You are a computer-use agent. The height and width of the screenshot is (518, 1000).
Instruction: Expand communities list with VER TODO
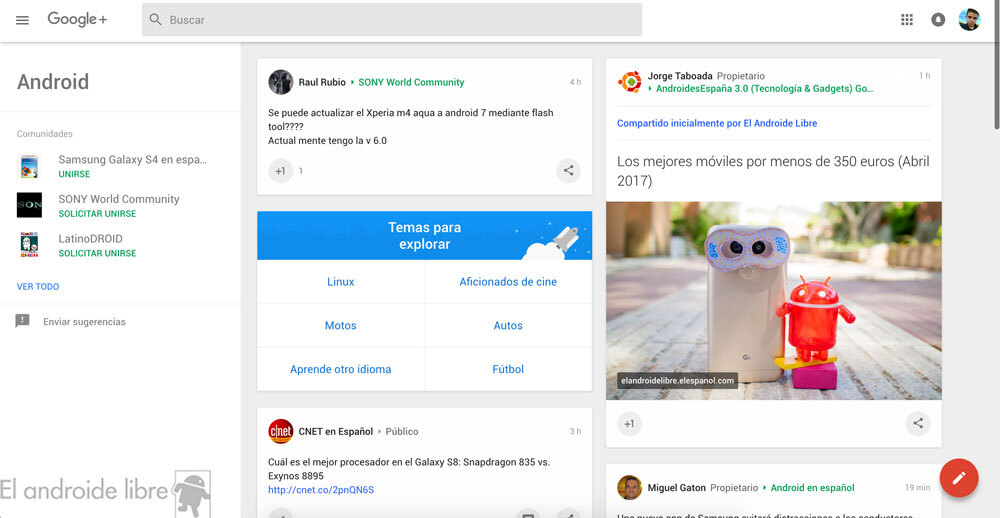point(38,287)
